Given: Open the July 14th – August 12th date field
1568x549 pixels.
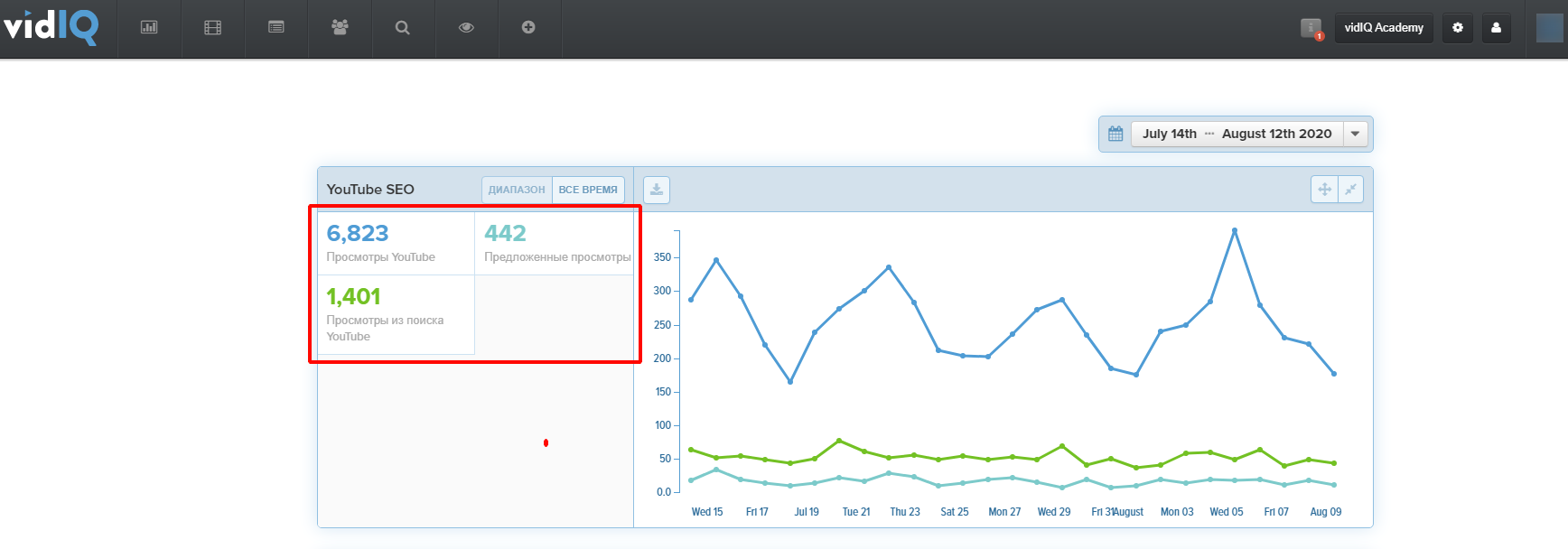Looking at the screenshot, I should (1237, 134).
